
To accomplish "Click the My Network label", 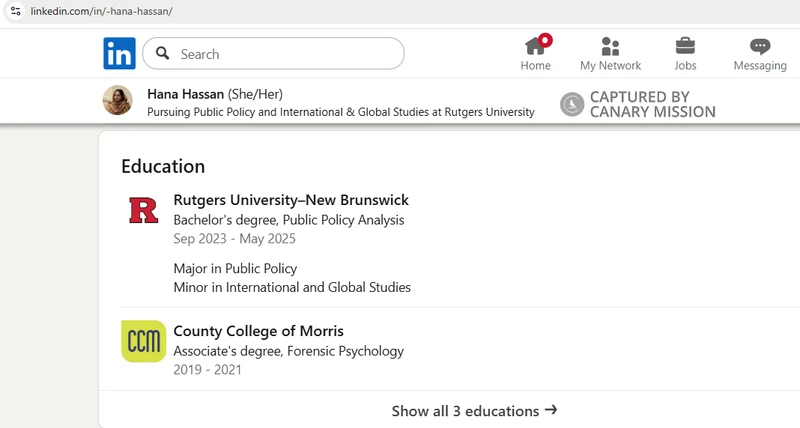I will point(610,65).
